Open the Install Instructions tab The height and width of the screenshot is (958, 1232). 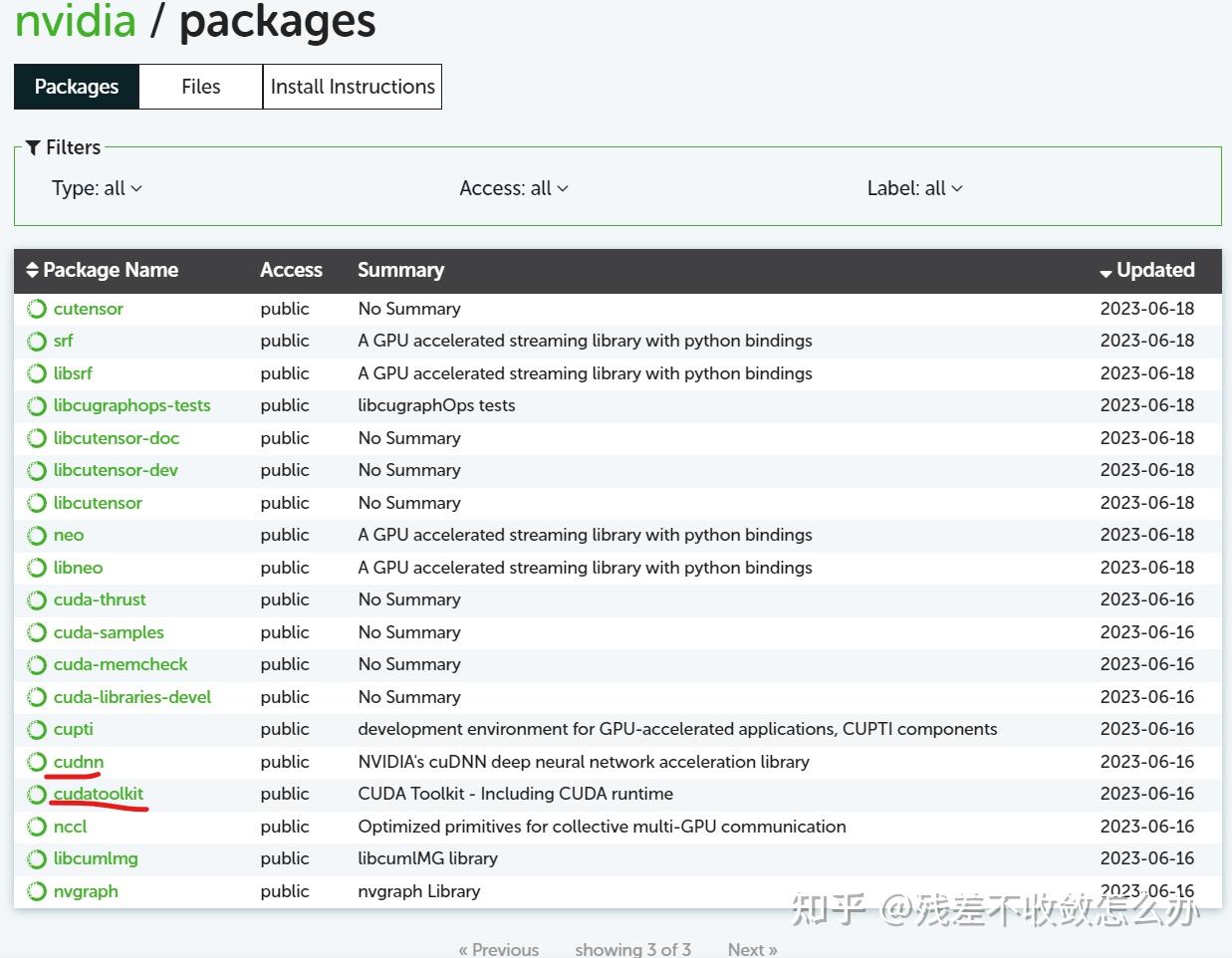click(353, 87)
